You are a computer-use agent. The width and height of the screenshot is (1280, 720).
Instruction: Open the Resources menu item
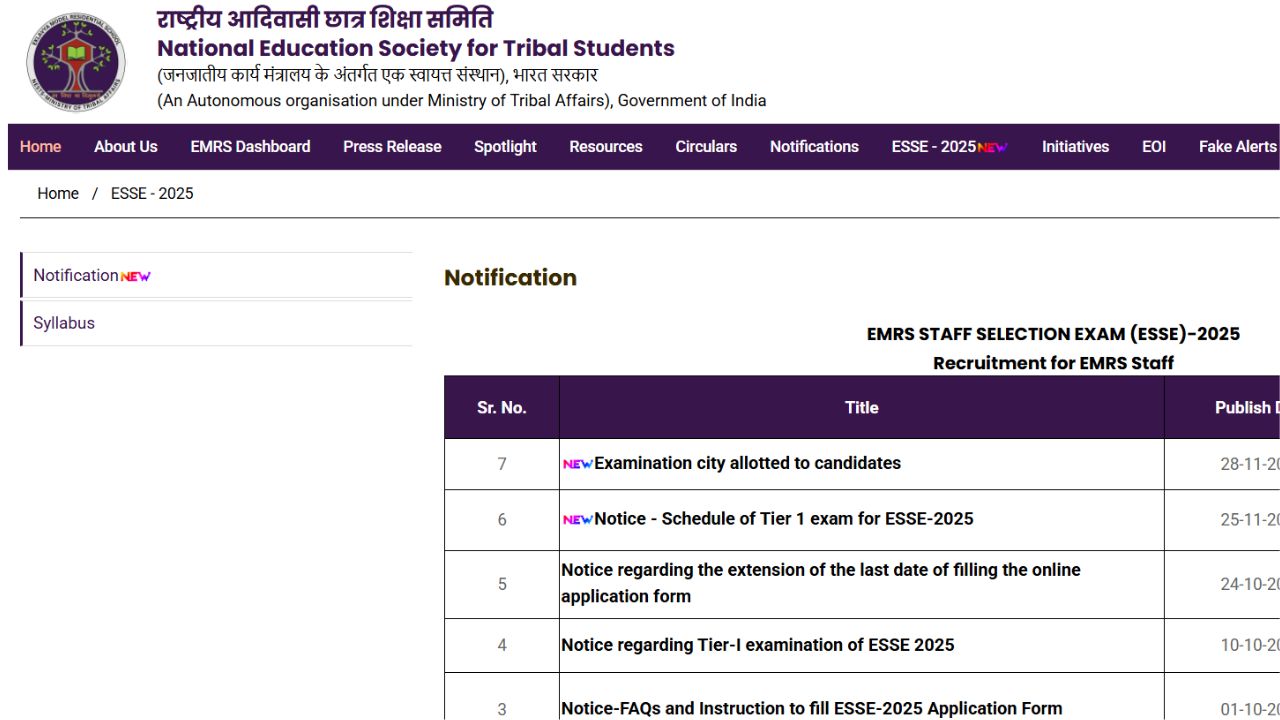[605, 146]
